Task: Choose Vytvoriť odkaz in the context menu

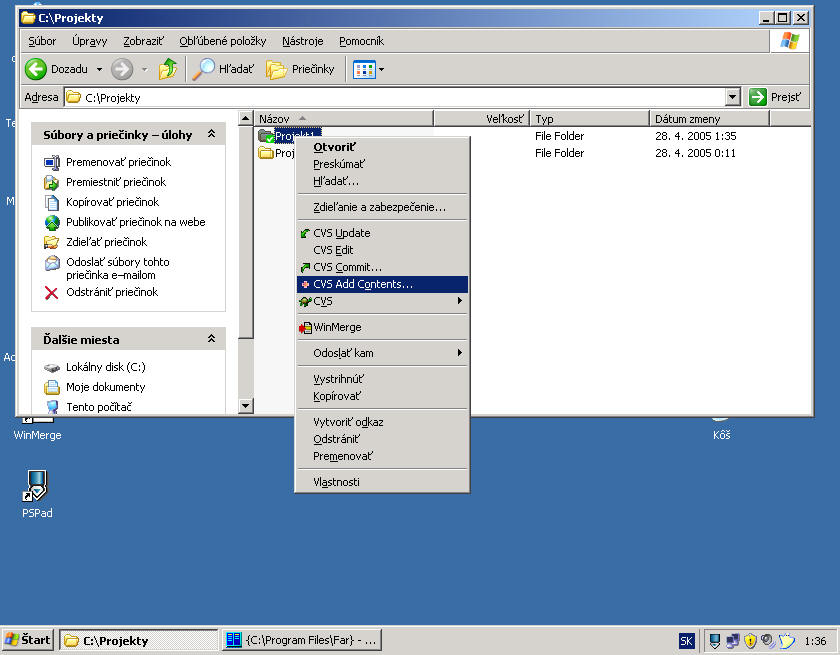Action: tap(382, 422)
